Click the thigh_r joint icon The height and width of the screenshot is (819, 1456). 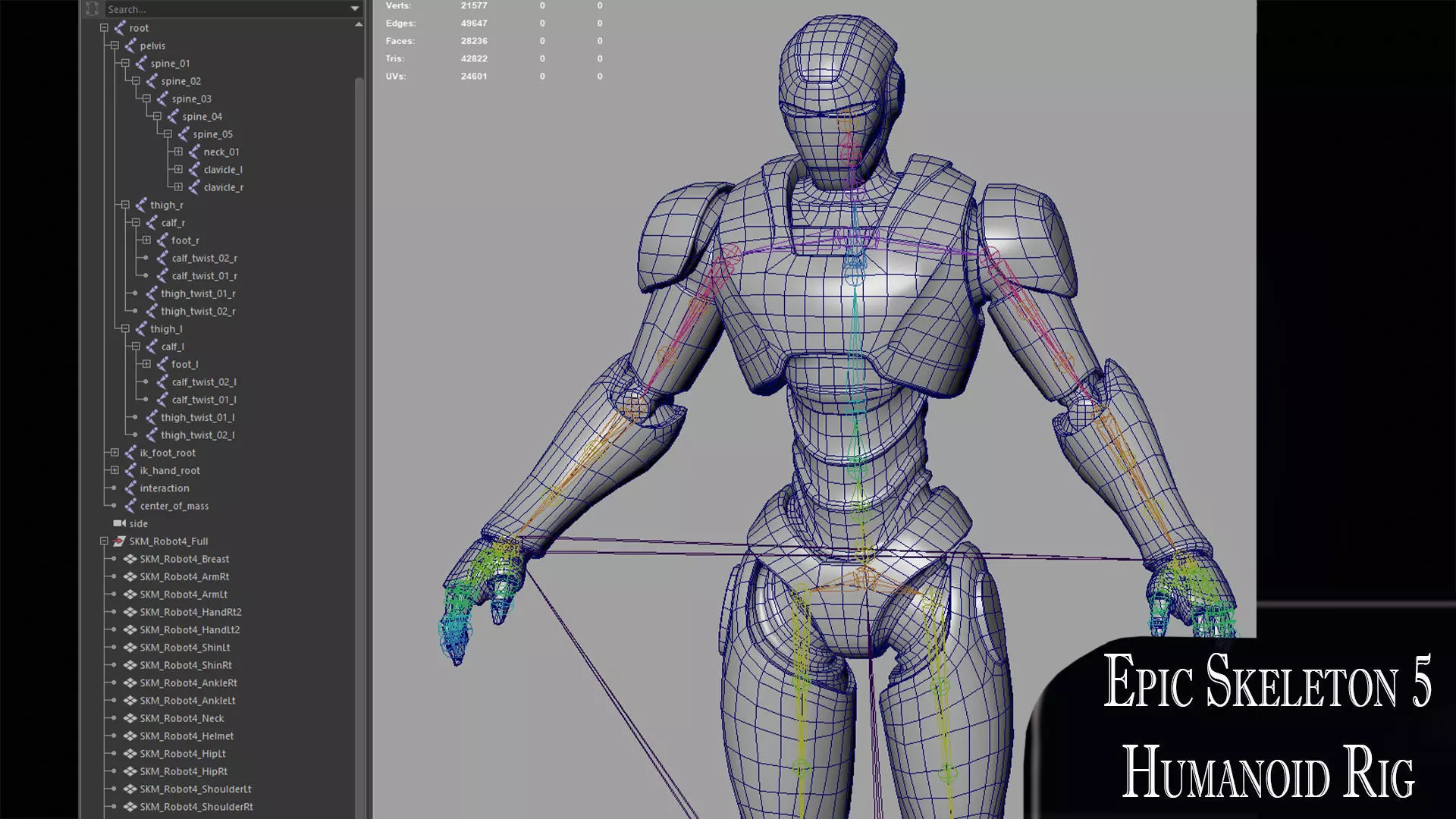[140, 205]
